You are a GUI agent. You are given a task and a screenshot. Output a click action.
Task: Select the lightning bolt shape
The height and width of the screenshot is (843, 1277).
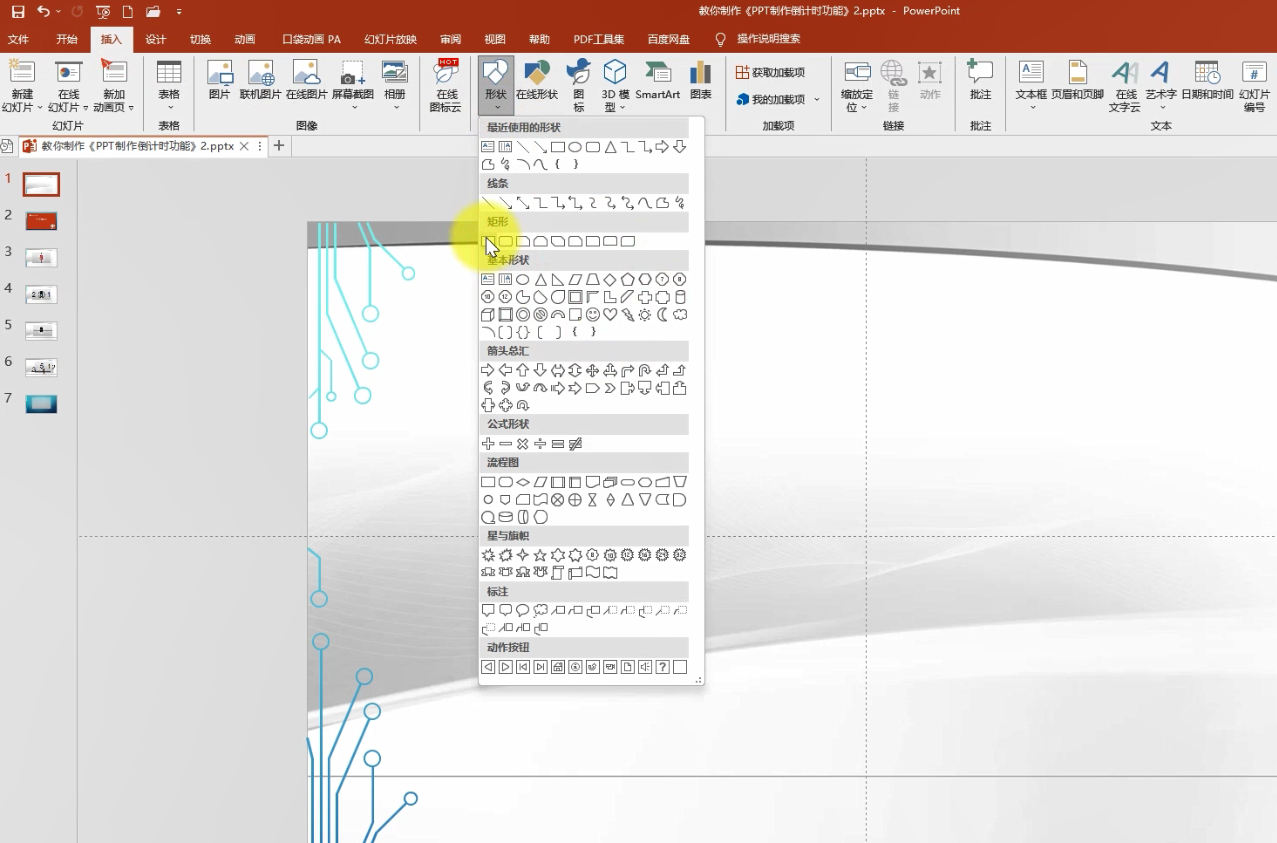[x=628, y=315]
